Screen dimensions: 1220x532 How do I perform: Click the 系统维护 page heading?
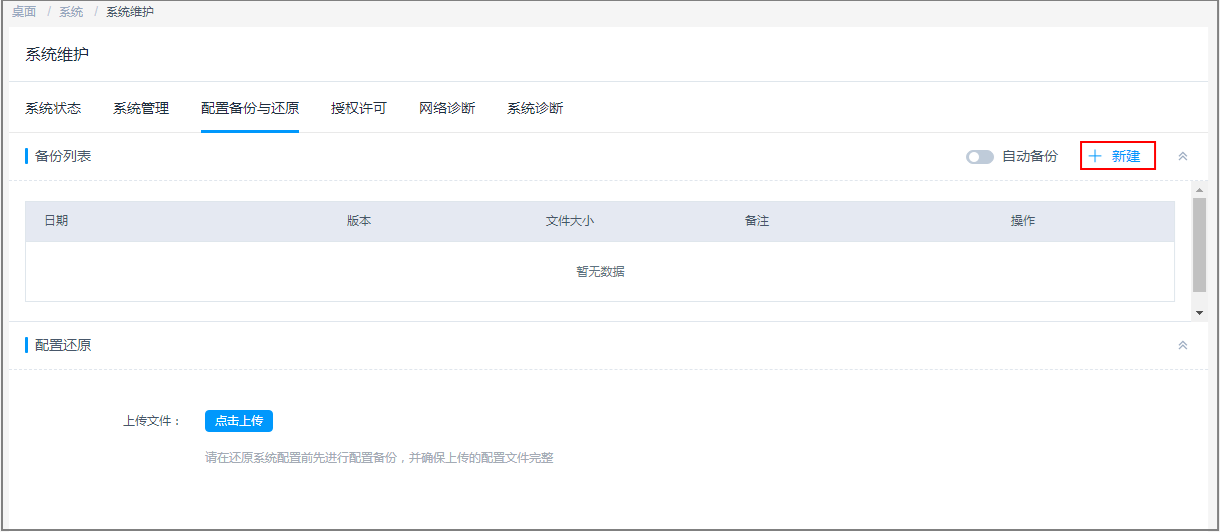[x=57, y=54]
